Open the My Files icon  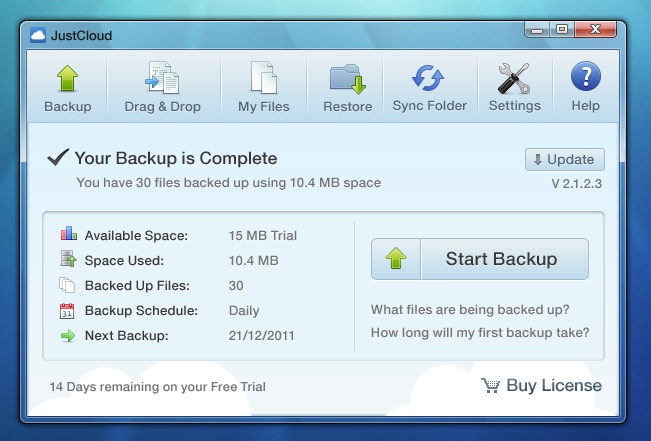[x=263, y=78]
